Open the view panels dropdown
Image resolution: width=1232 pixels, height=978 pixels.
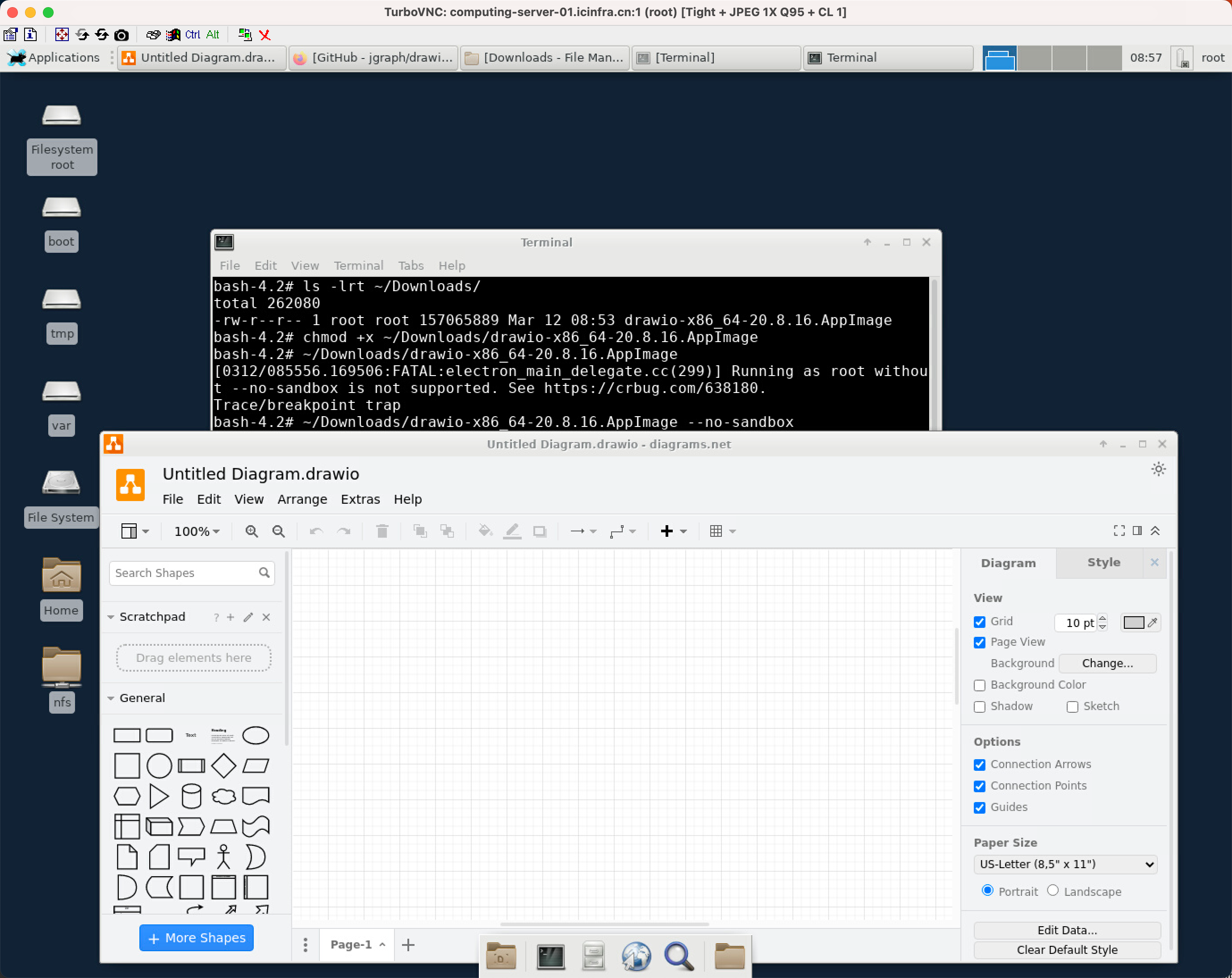[x=135, y=531]
